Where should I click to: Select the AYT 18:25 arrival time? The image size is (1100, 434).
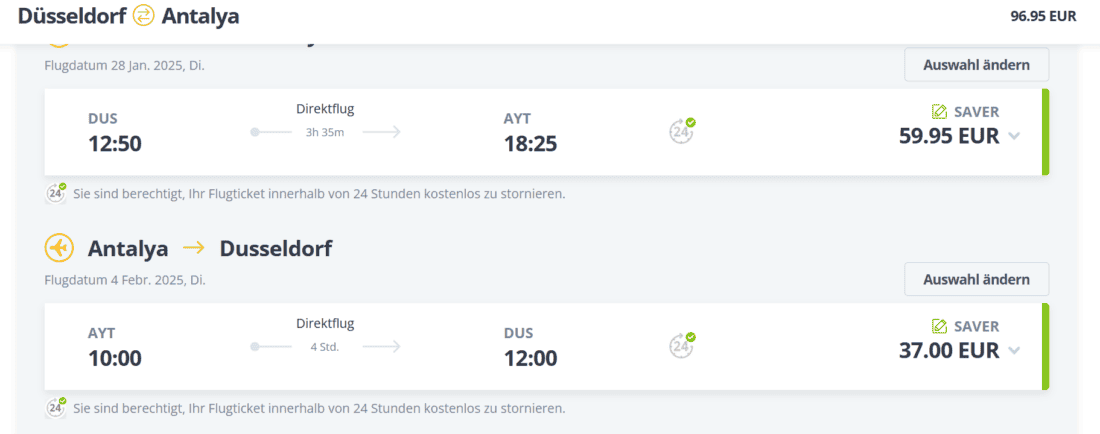coord(530,144)
